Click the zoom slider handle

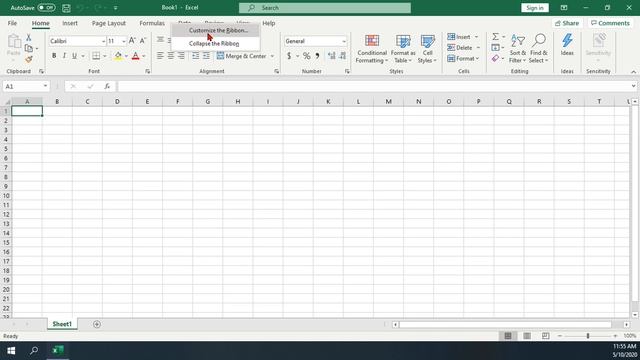pos(588,336)
